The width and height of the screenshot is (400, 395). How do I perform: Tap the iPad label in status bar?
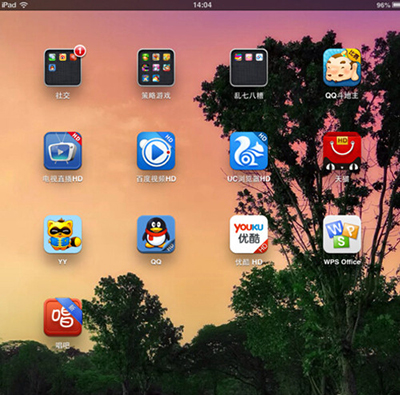point(9,5)
